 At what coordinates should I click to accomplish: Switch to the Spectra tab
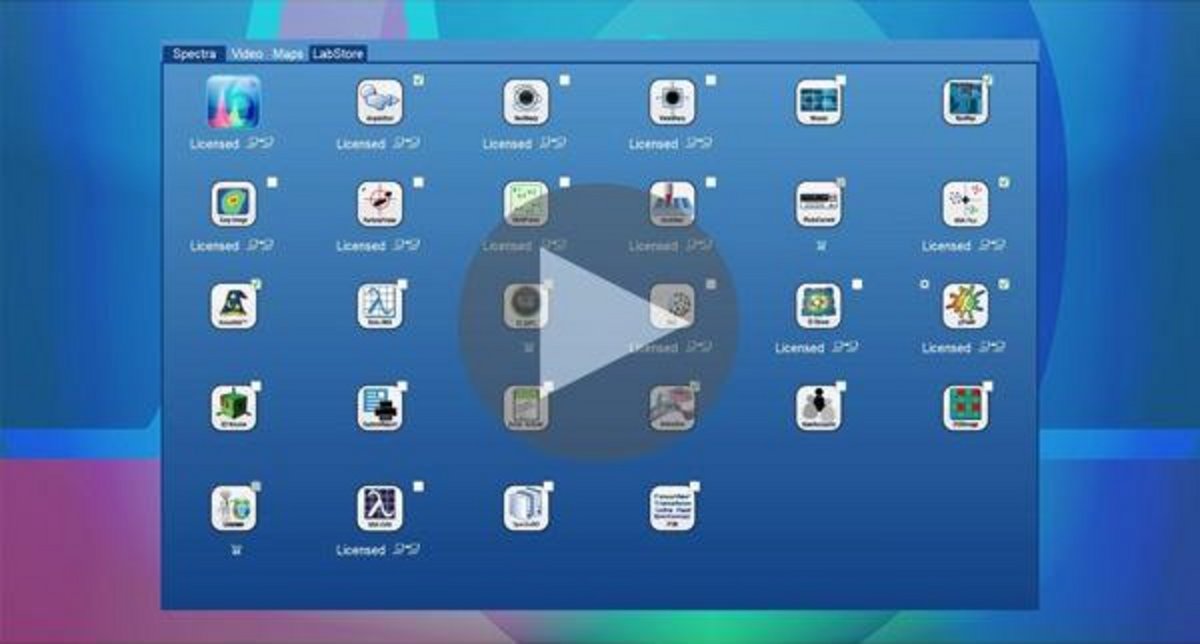(194, 54)
